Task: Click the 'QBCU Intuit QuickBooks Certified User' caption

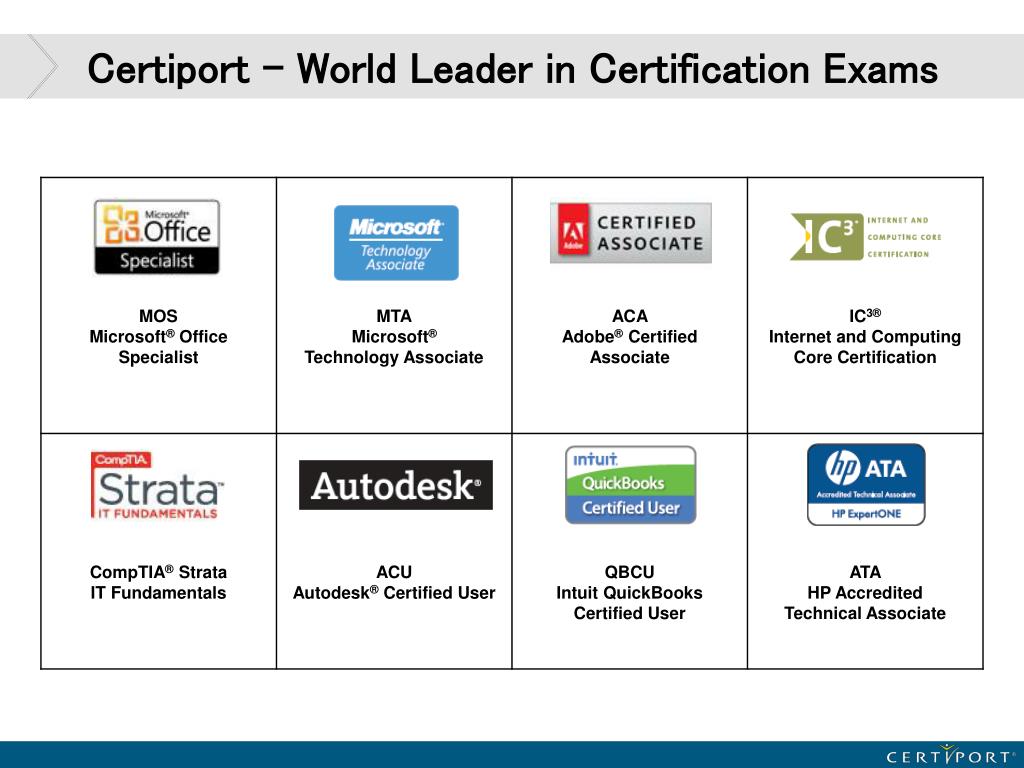Action: (630, 593)
